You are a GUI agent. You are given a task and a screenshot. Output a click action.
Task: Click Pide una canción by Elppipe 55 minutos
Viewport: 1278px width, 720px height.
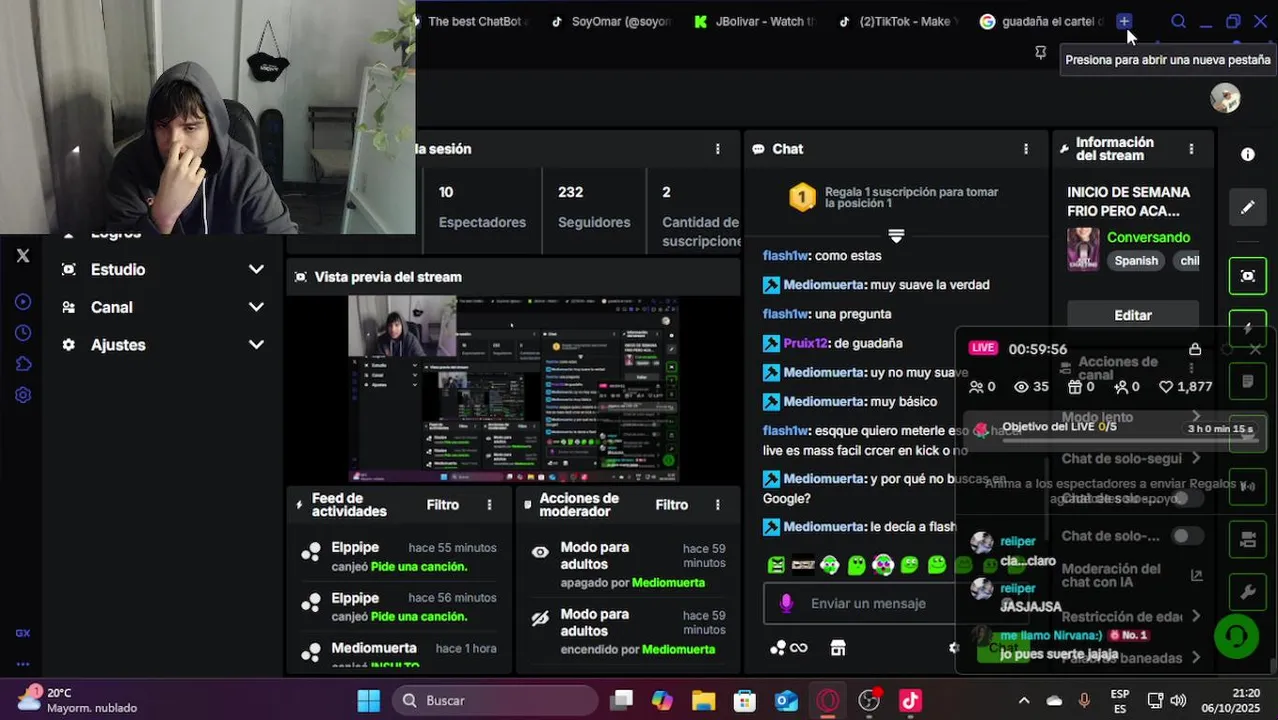(x=419, y=566)
